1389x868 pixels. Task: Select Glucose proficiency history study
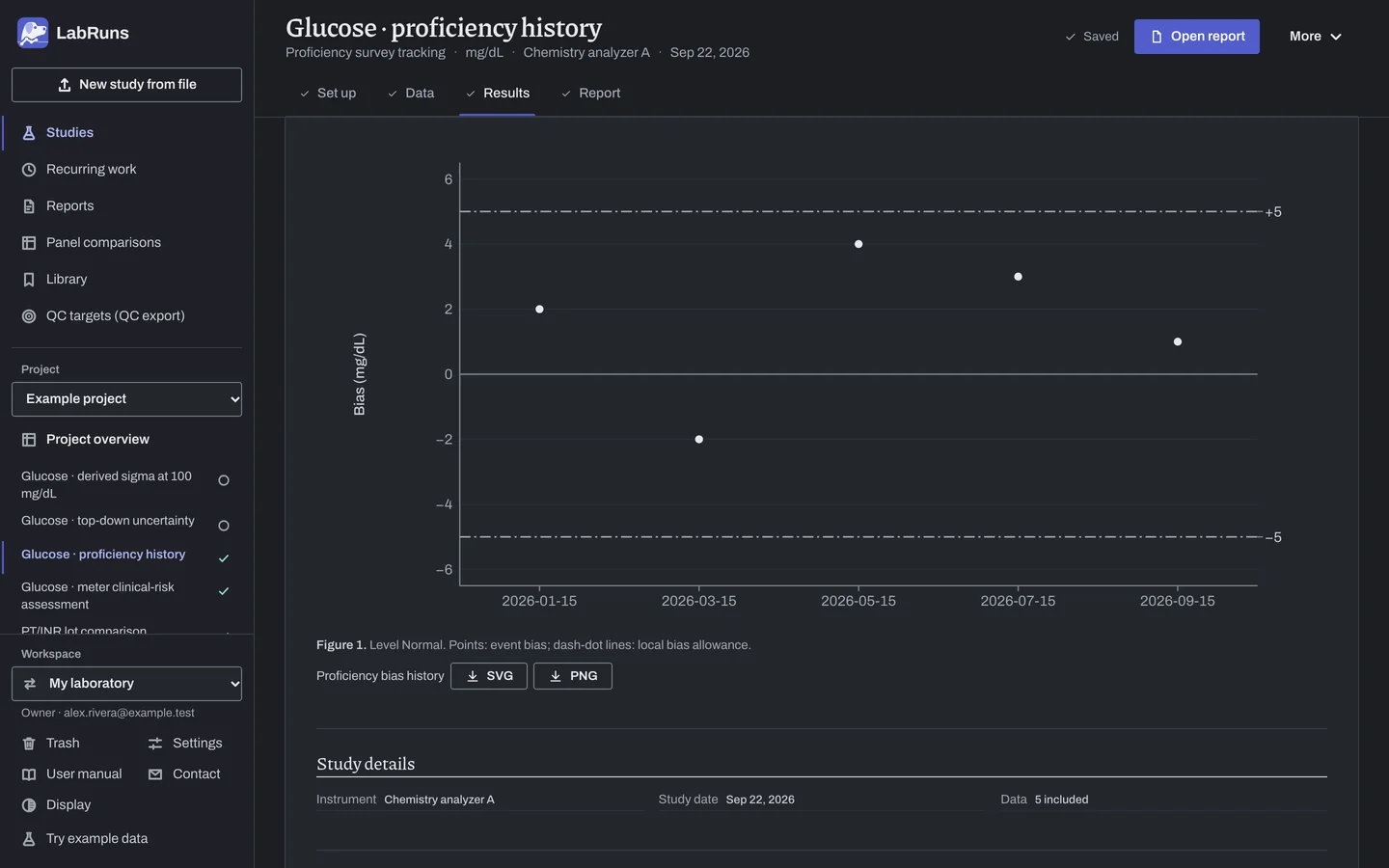click(x=103, y=555)
